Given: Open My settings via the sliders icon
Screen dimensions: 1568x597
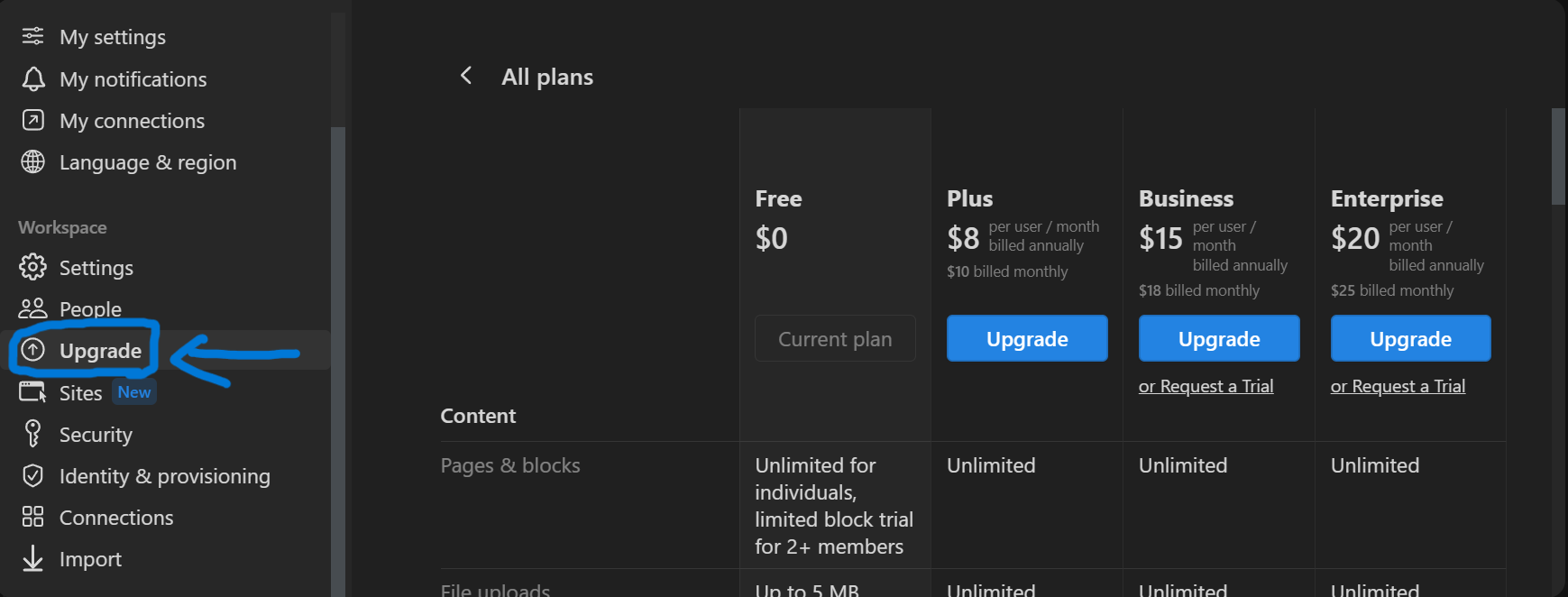Looking at the screenshot, I should (x=32, y=36).
